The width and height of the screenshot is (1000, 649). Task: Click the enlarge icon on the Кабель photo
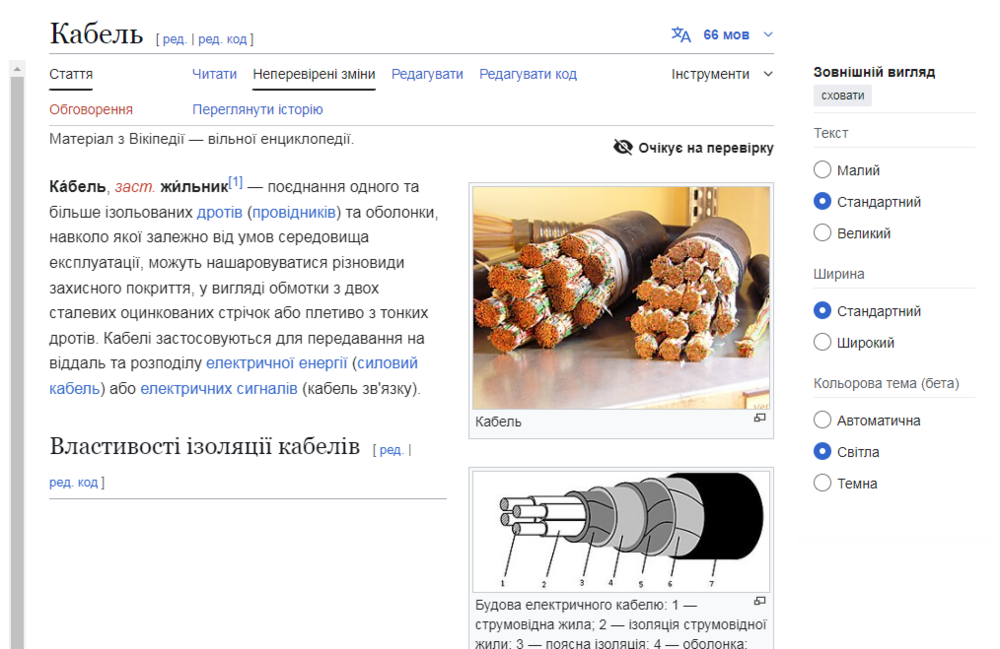760,417
